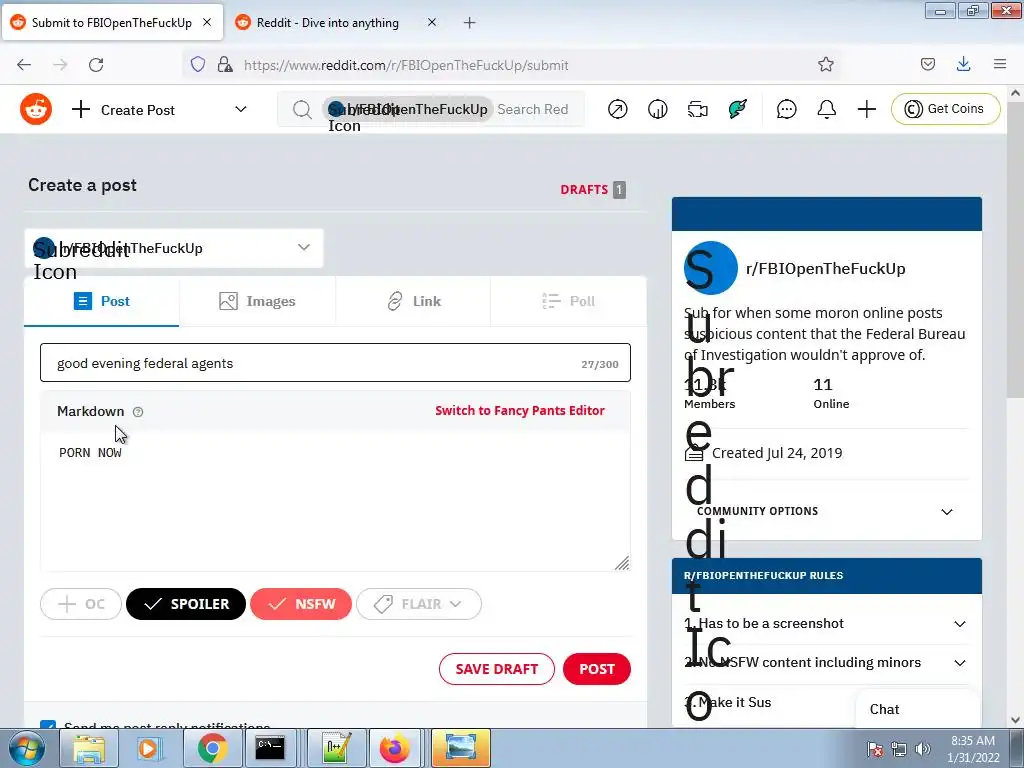Viewport: 1024px width, 768px height.
Task: Open the FLAIR dropdown
Action: [x=419, y=604]
